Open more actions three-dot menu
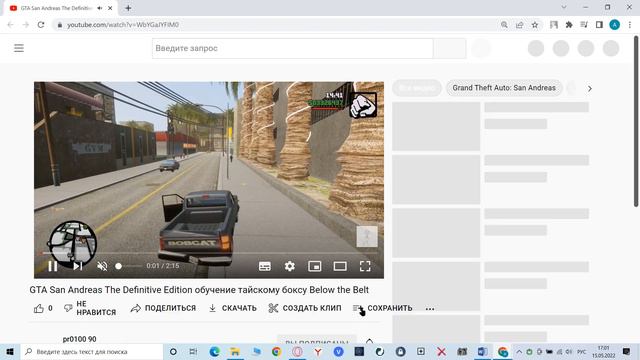 click(430, 309)
